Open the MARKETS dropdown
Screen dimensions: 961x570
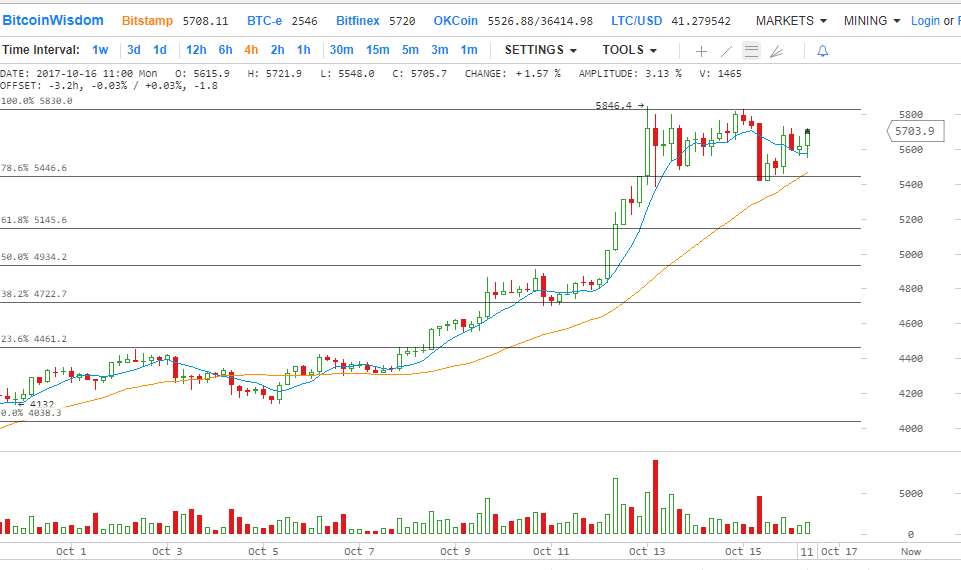(791, 21)
